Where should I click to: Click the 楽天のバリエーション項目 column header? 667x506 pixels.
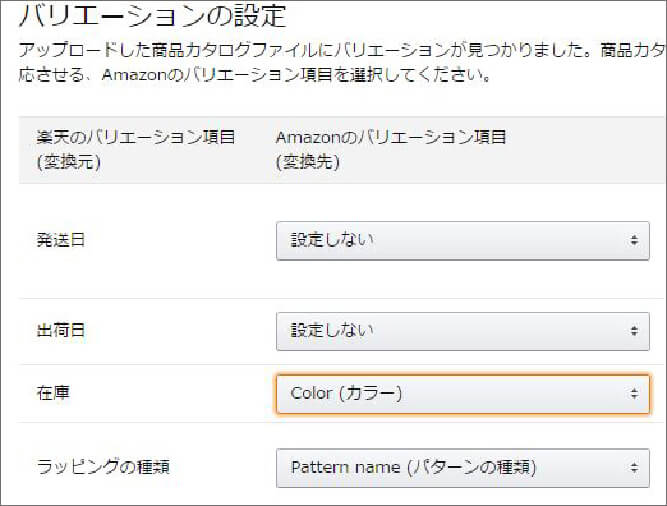(135, 137)
